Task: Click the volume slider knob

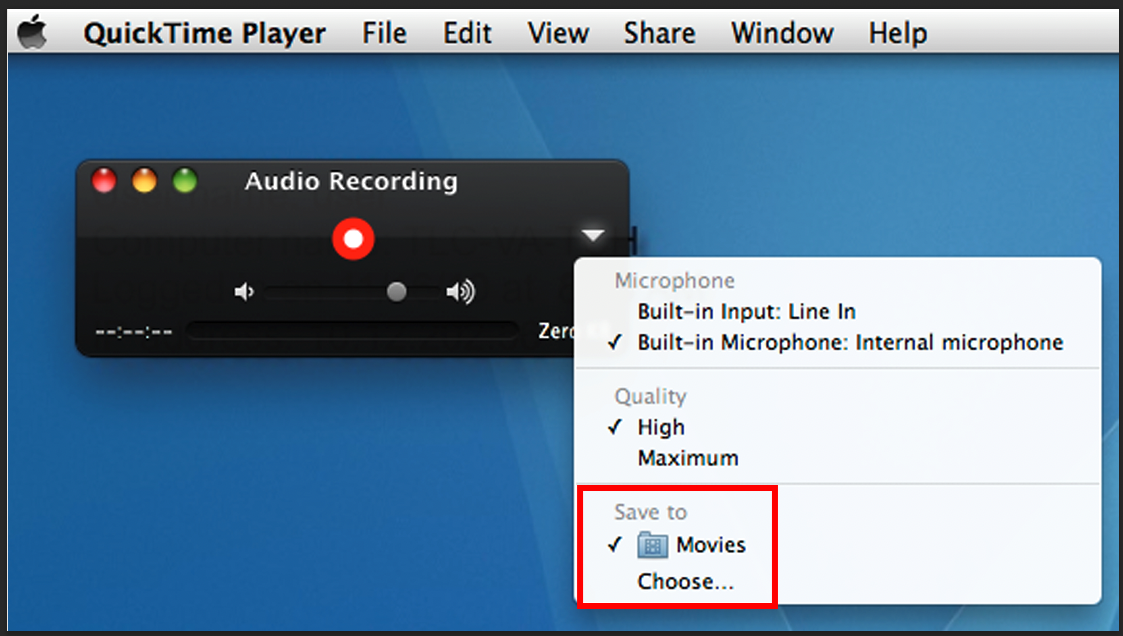Action: pos(397,292)
